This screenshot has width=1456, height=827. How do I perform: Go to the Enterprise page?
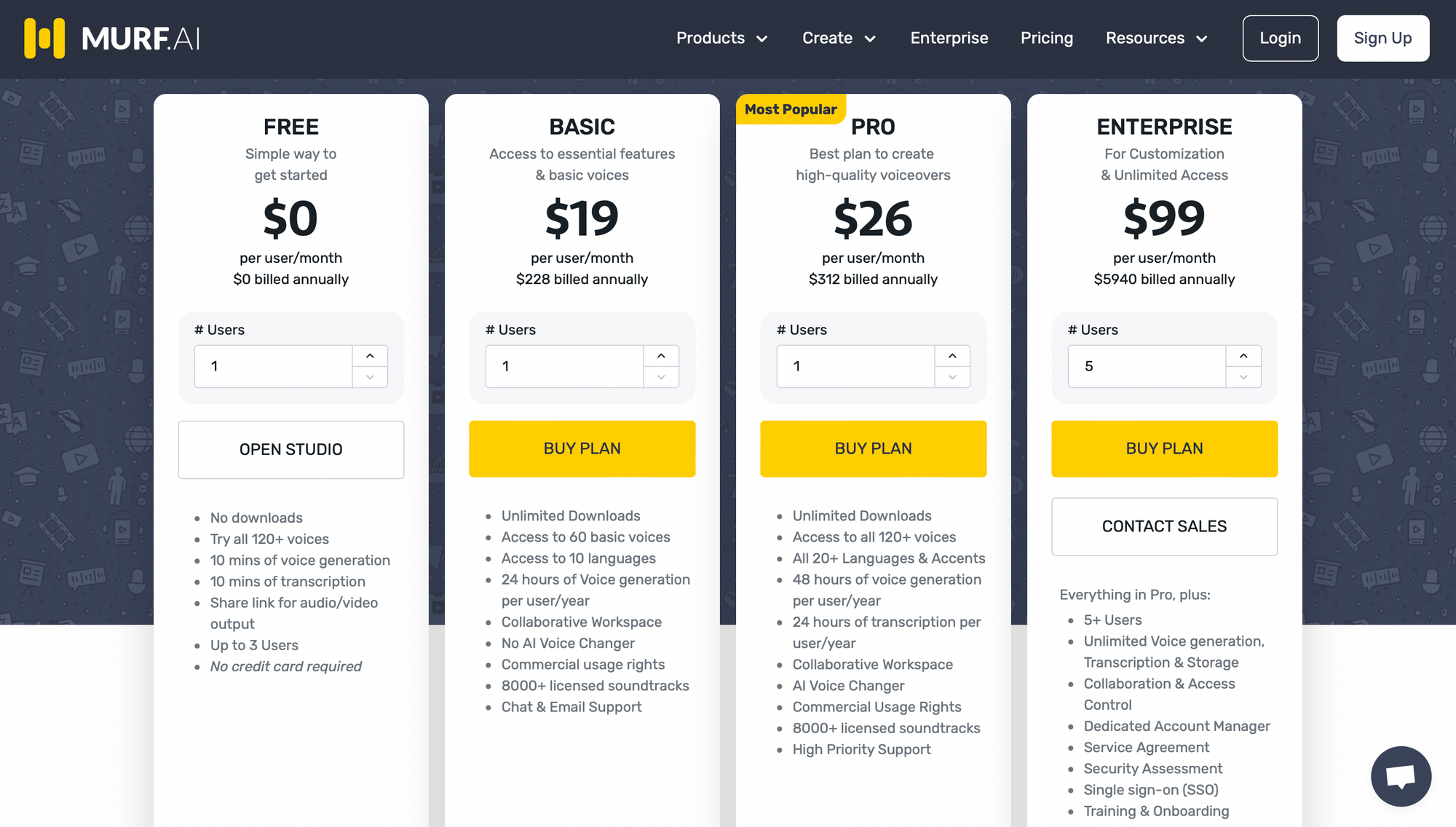tap(949, 38)
